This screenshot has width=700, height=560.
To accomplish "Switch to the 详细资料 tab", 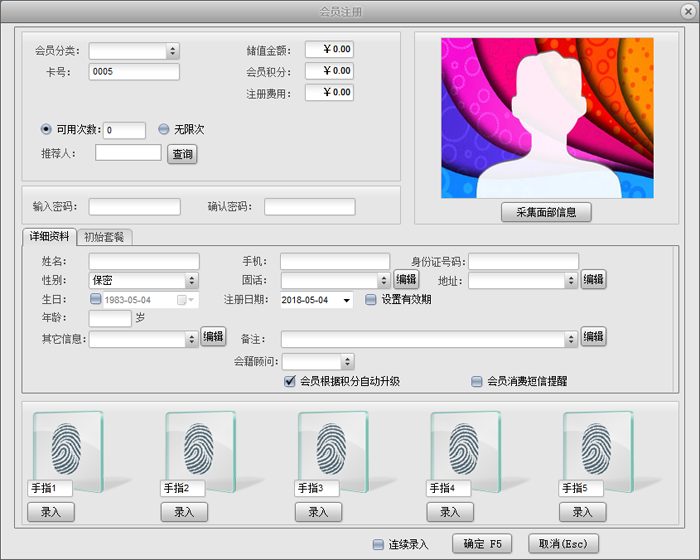I will pyautogui.click(x=49, y=236).
